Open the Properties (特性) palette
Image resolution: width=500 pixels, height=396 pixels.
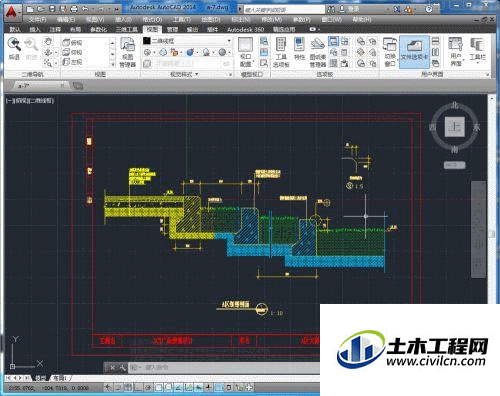pyautogui.click(x=299, y=49)
